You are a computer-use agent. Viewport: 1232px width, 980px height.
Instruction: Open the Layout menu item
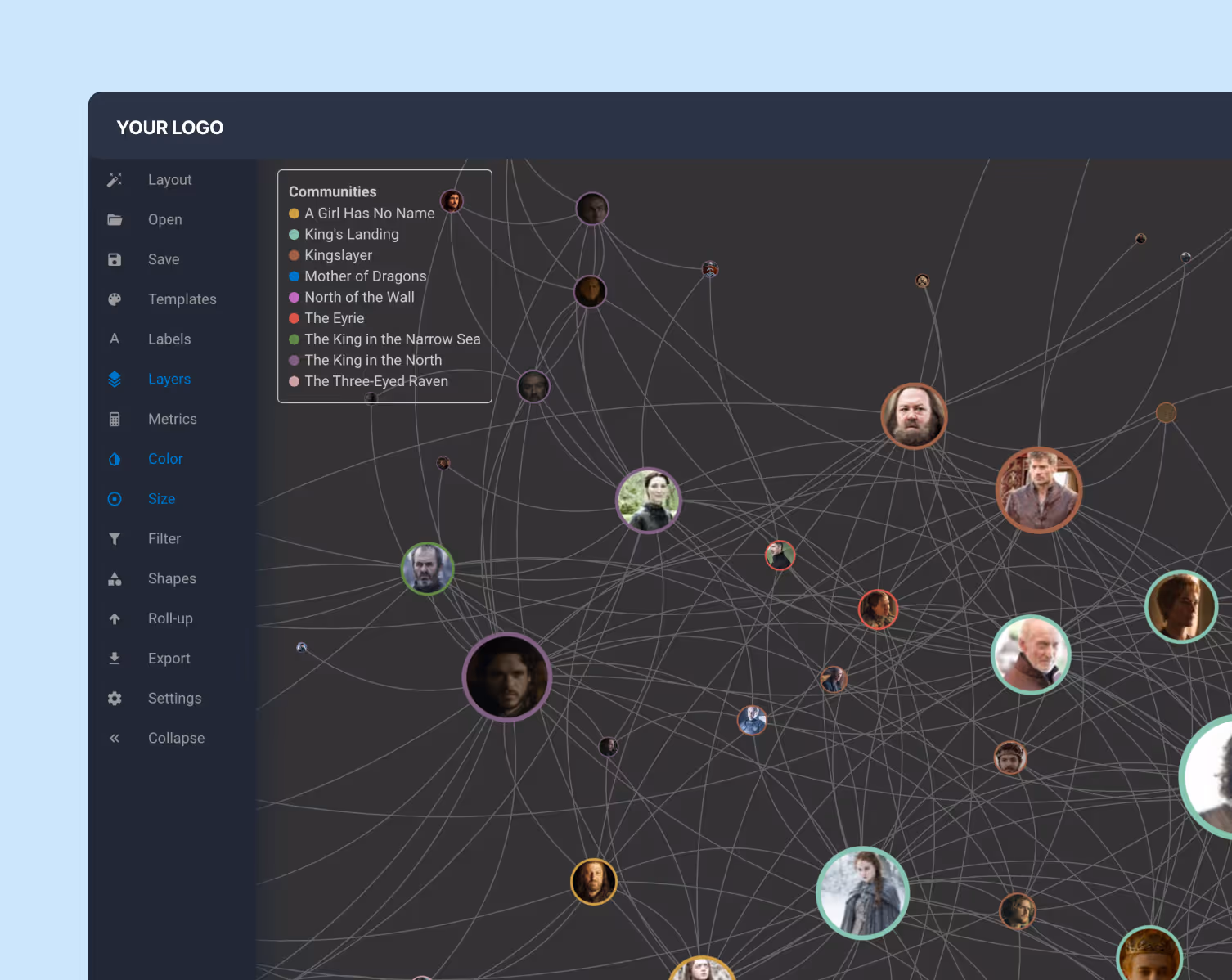pos(170,180)
